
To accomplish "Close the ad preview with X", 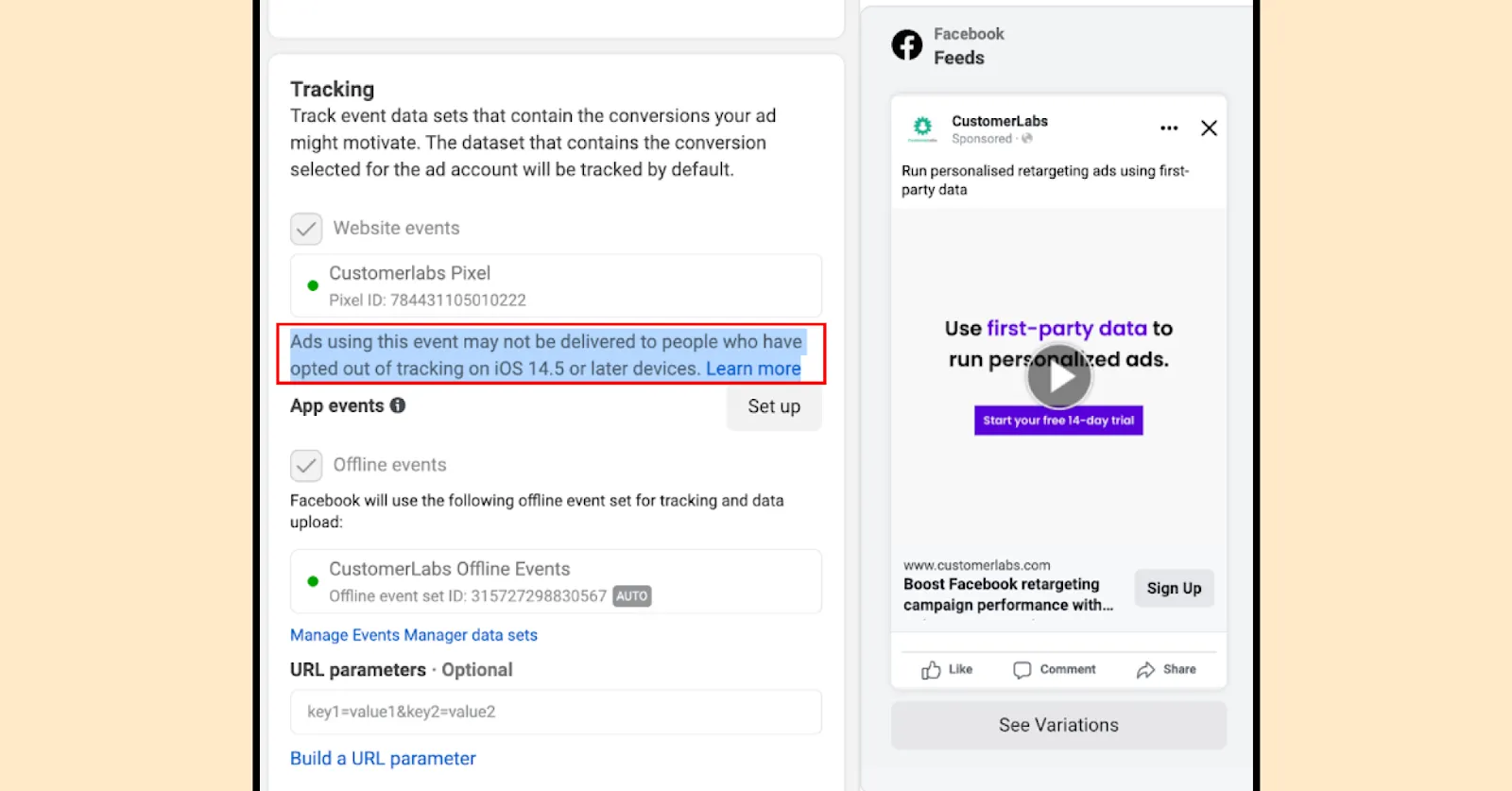I will click(x=1209, y=129).
